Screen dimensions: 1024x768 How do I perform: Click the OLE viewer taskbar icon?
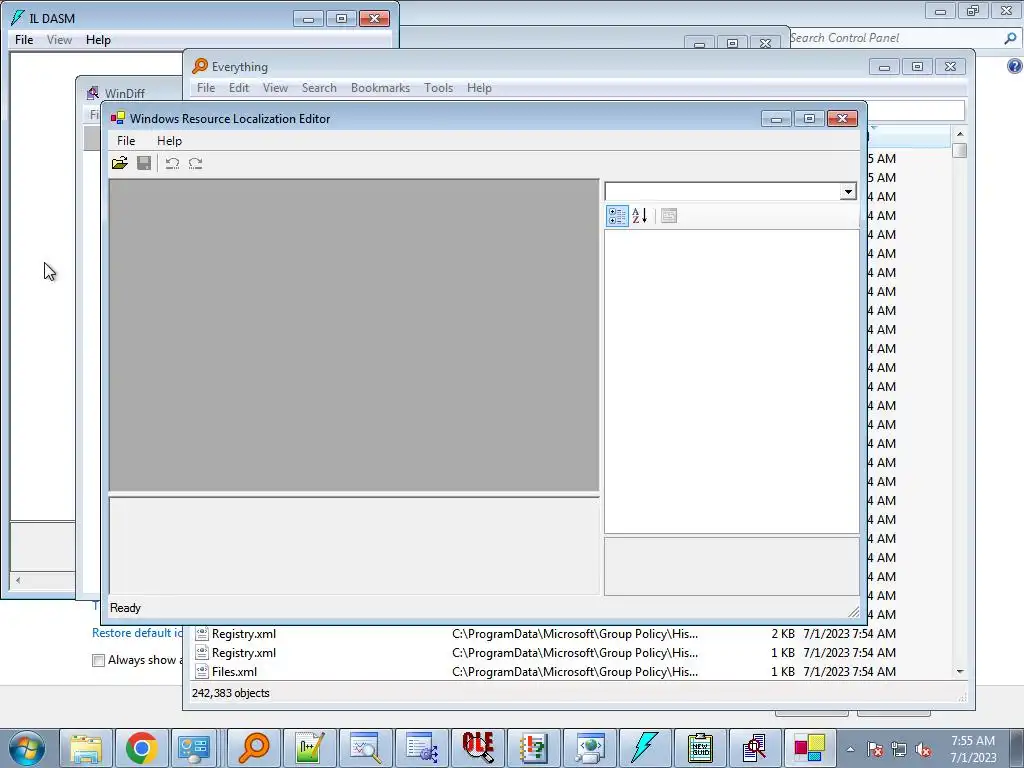click(x=478, y=748)
